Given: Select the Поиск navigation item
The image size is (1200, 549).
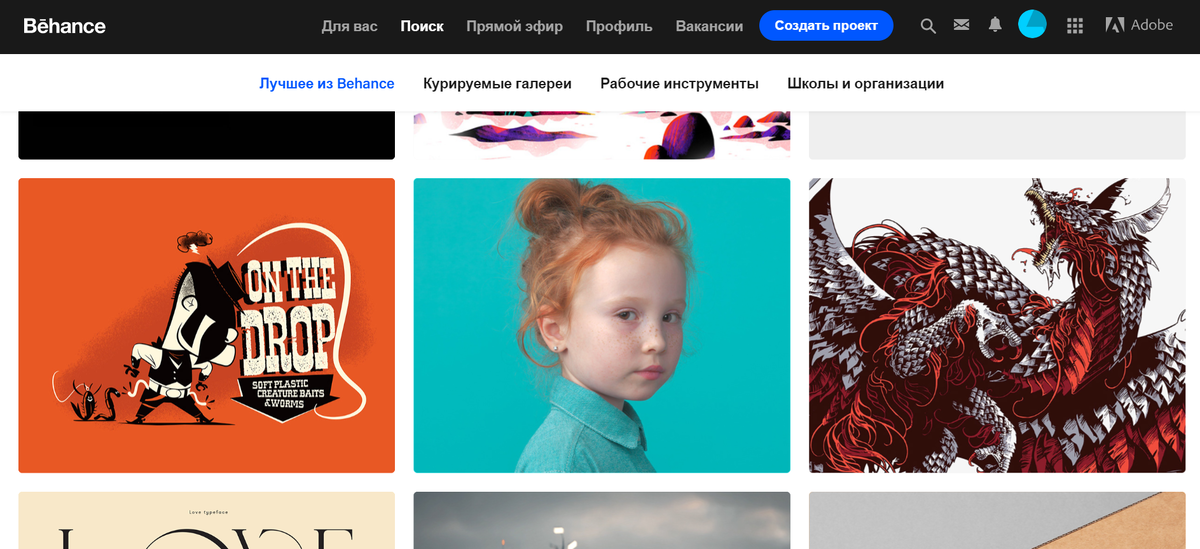Looking at the screenshot, I should pyautogui.click(x=422, y=26).
